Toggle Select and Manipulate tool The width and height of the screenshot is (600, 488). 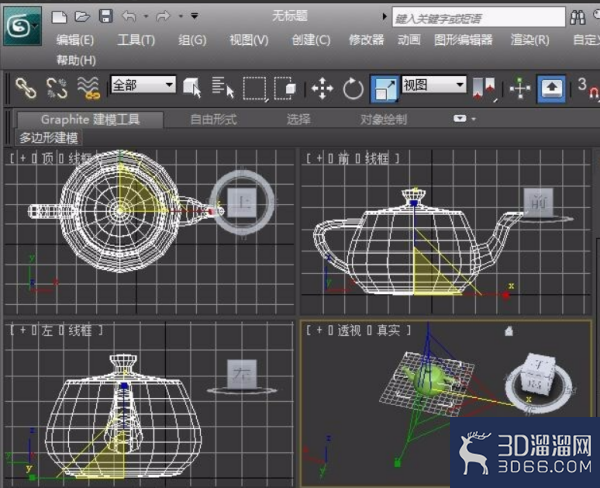(520, 88)
